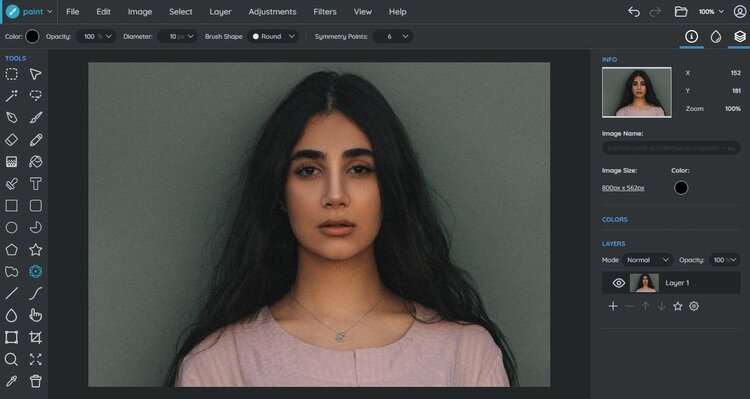Hide Layer 1 with eye icon

(618, 283)
